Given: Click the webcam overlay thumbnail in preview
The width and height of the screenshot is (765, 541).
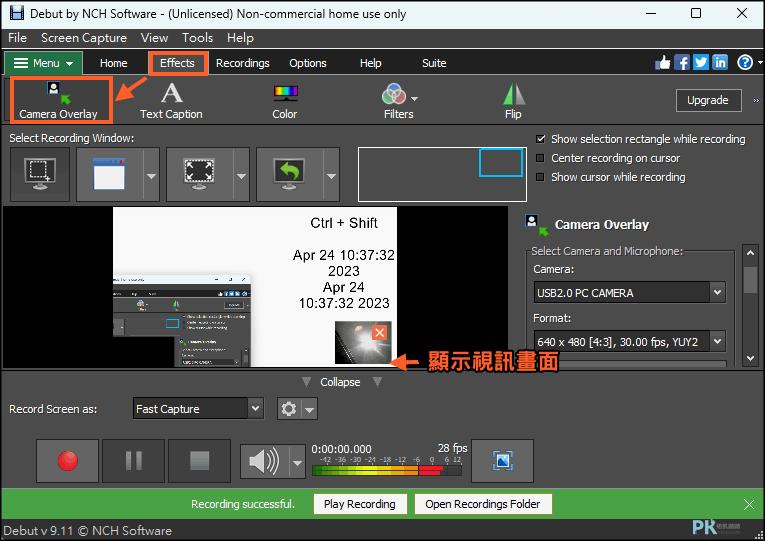Looking at the screenshot, I should click(362, 343).
